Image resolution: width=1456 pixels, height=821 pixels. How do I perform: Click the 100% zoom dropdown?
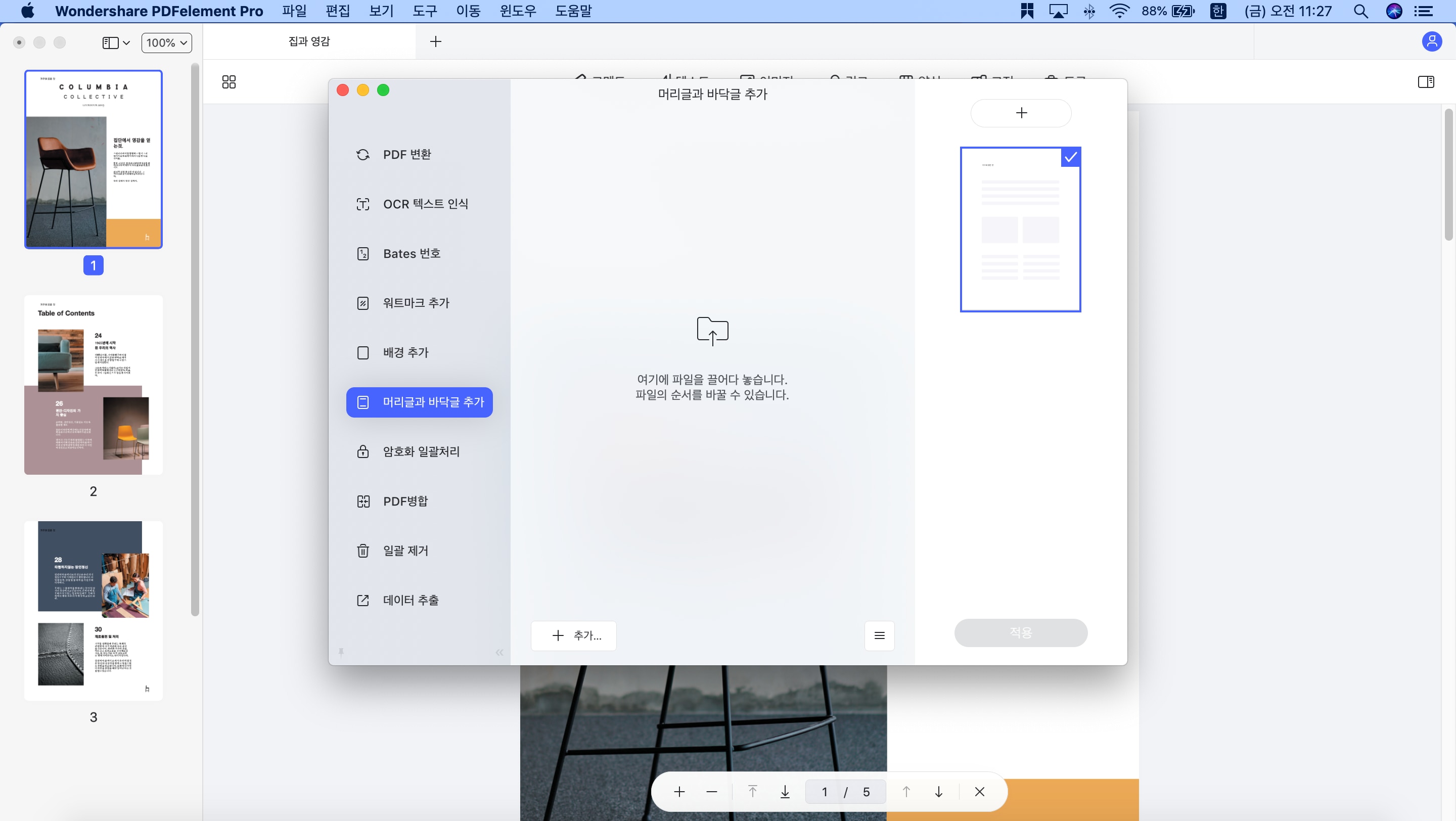[166, 42]
